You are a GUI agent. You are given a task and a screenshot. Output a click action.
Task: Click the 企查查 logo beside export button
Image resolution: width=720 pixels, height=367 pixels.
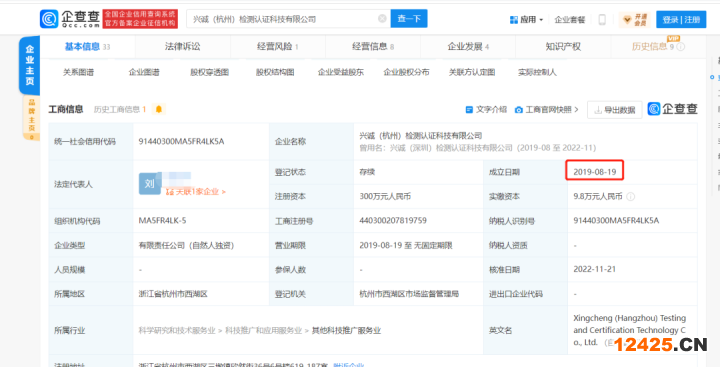click(x=673, y=109)
